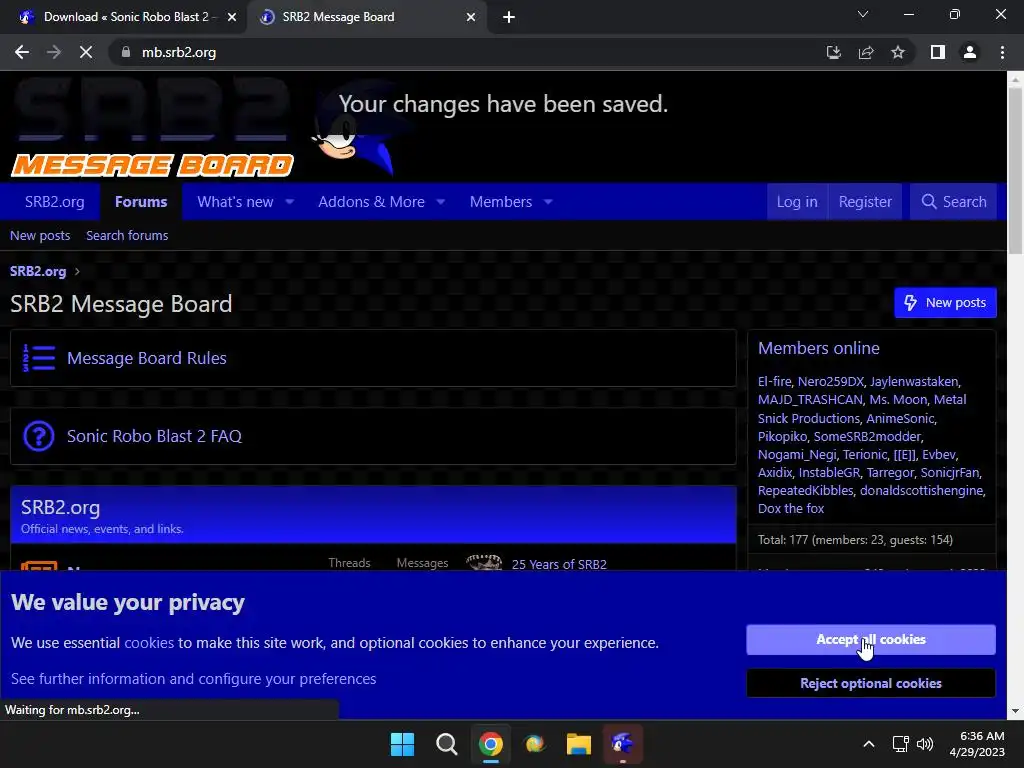Open Windows Start menu
This screenshot has width=1024, height=768.
click(x=402, y=744)
